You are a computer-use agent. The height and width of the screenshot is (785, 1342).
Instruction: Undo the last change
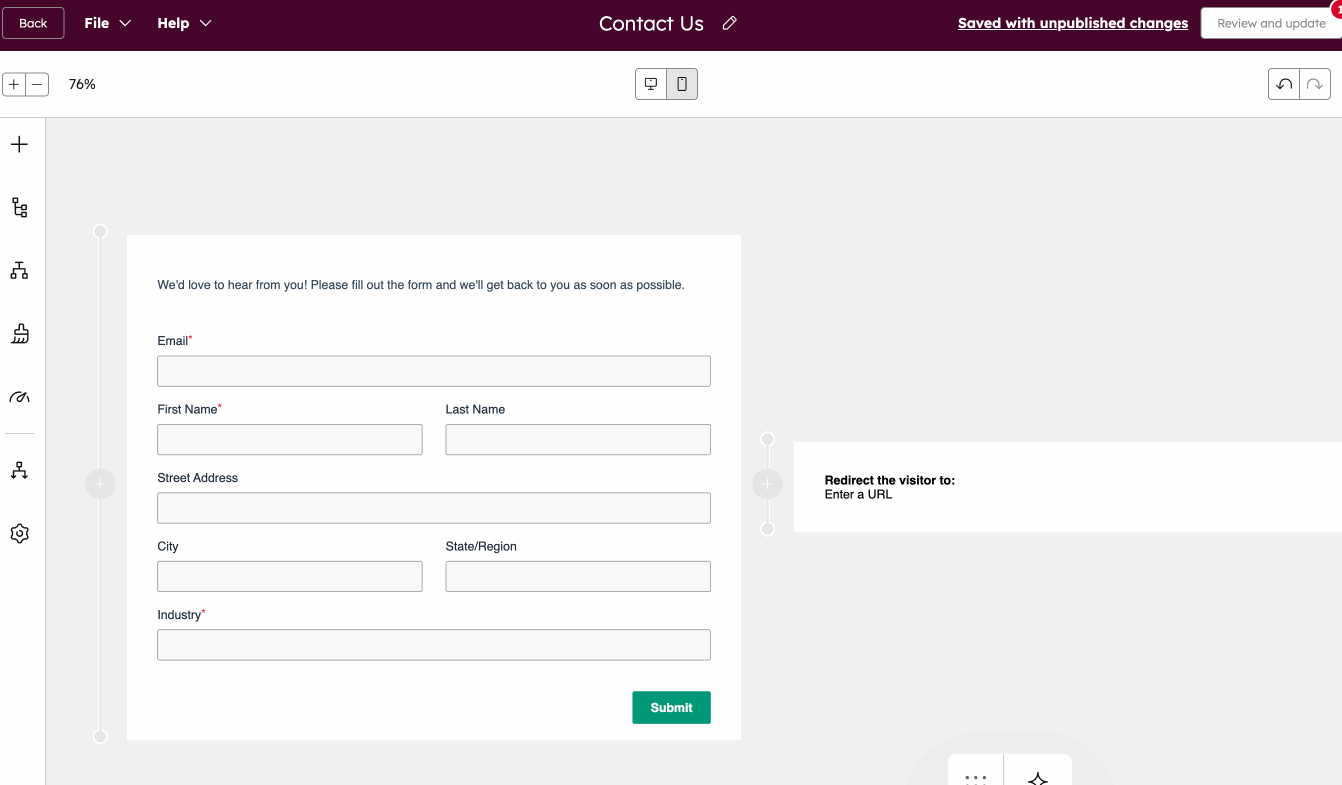point(1283,84)
